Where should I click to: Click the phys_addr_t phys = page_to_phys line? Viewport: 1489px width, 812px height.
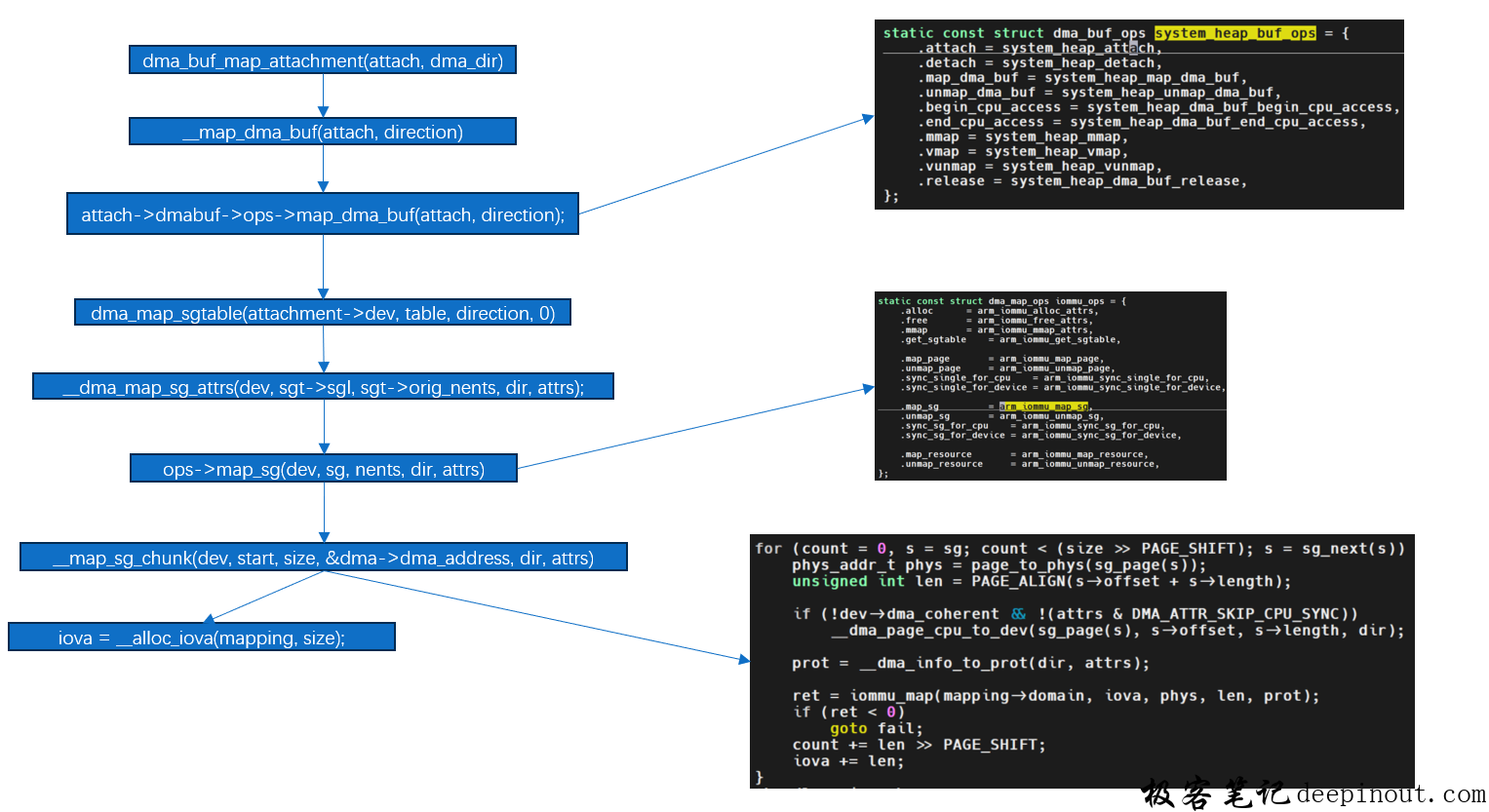(999, 565)
